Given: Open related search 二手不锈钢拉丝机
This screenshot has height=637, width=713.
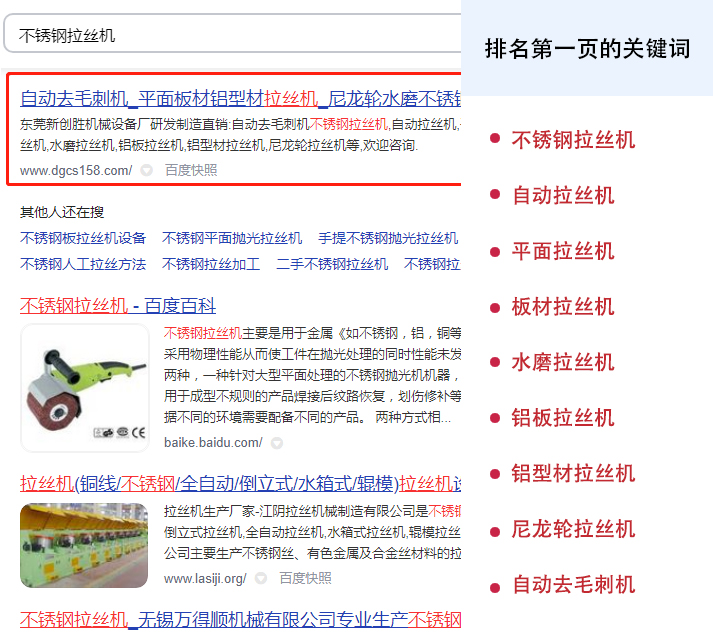Looking at the screenshot, I should [332, 264].
